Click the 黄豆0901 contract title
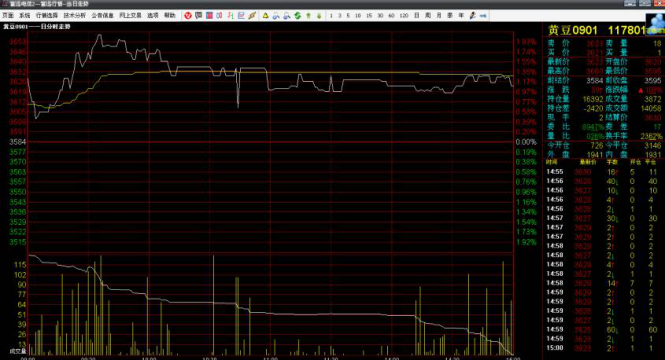This screenshot has width=665, height=360. (573, 31)
